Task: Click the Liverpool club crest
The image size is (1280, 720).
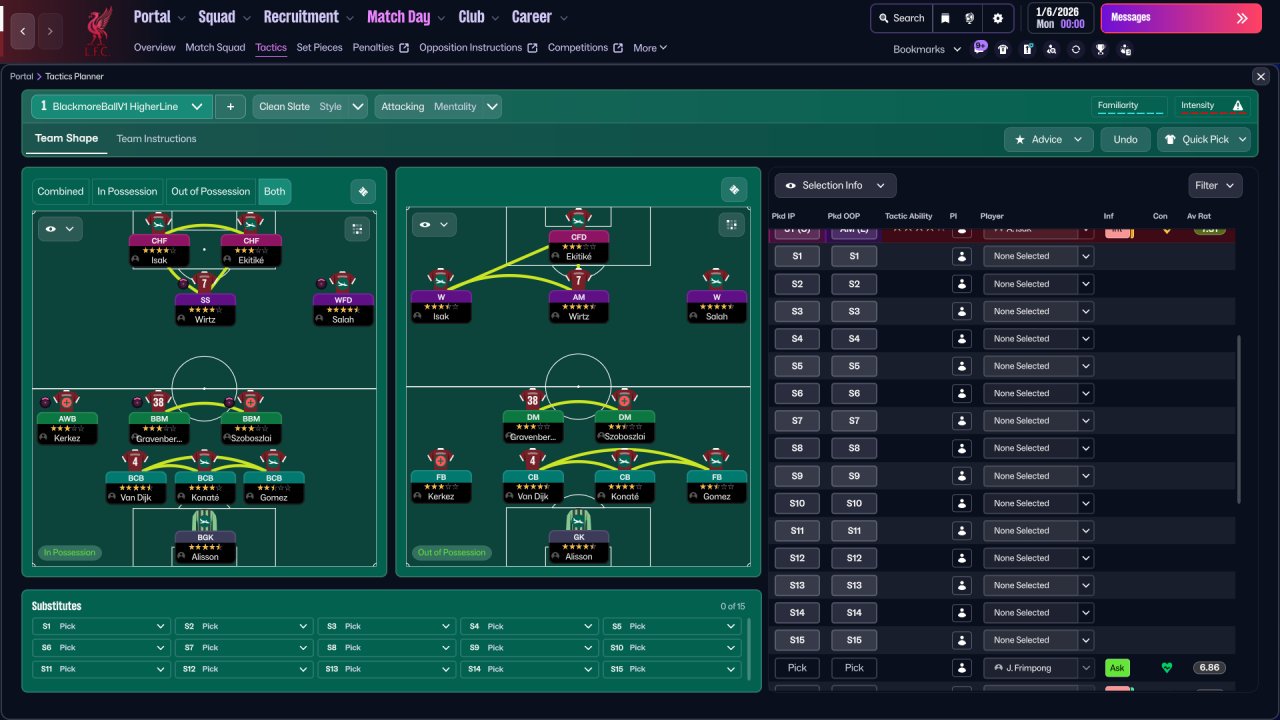Action: click(x=97, y=31)
